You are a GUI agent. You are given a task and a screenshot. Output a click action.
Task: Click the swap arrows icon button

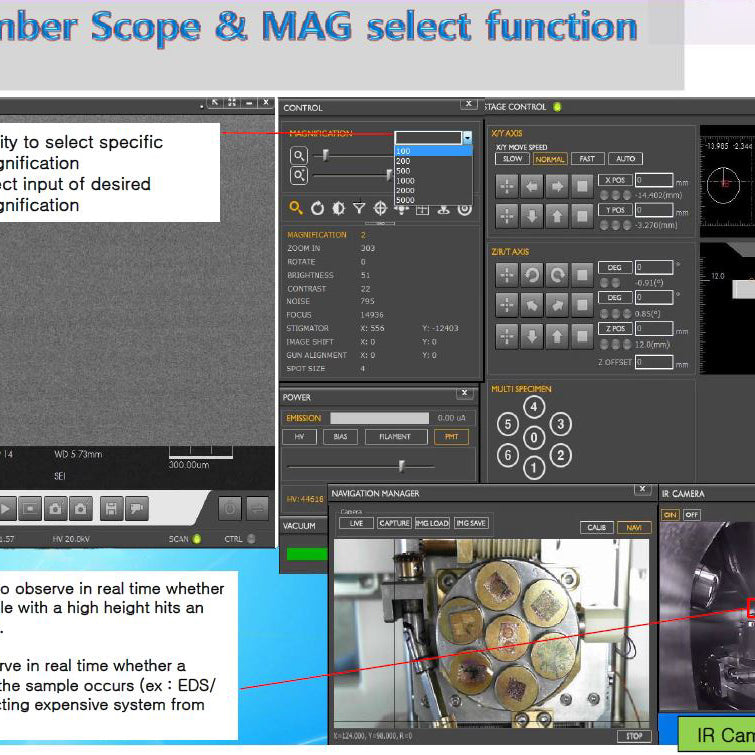(258, 508)
